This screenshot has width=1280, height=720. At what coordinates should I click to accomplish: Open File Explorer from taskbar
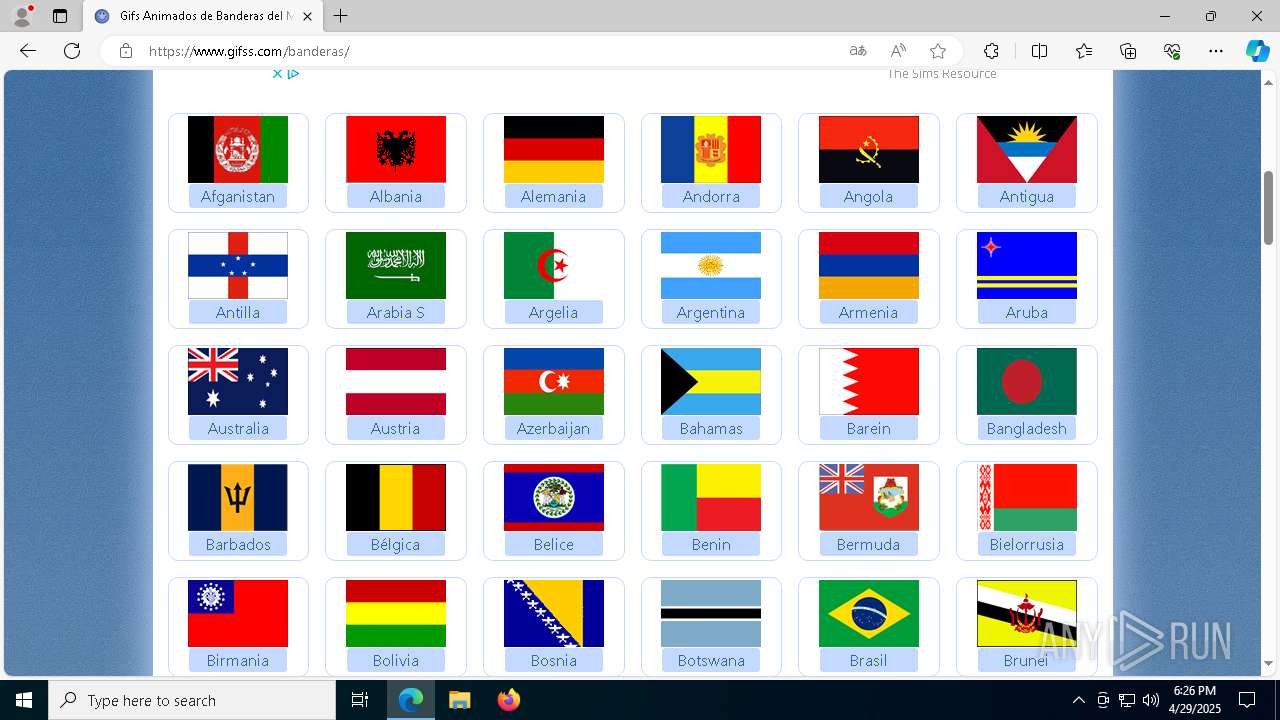click(459, 700)
